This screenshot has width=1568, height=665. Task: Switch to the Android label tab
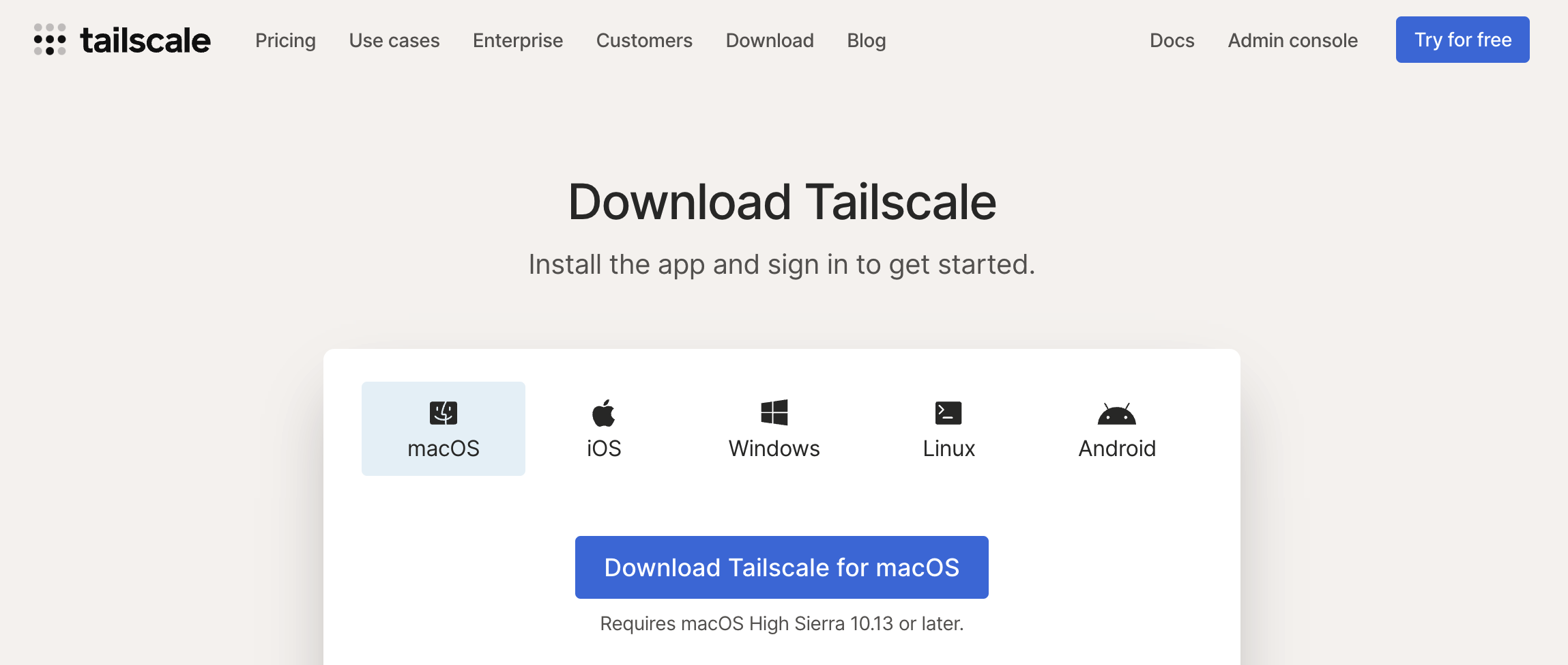[x=1117, y=449]
